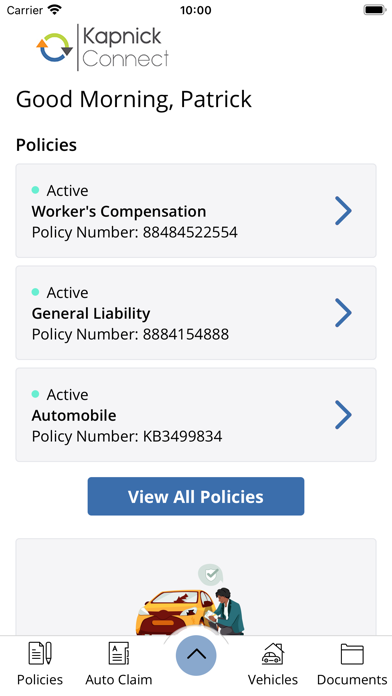Click the View All Policies button
This screenshot has height=696, width=392.
click(x=196, y=496)
